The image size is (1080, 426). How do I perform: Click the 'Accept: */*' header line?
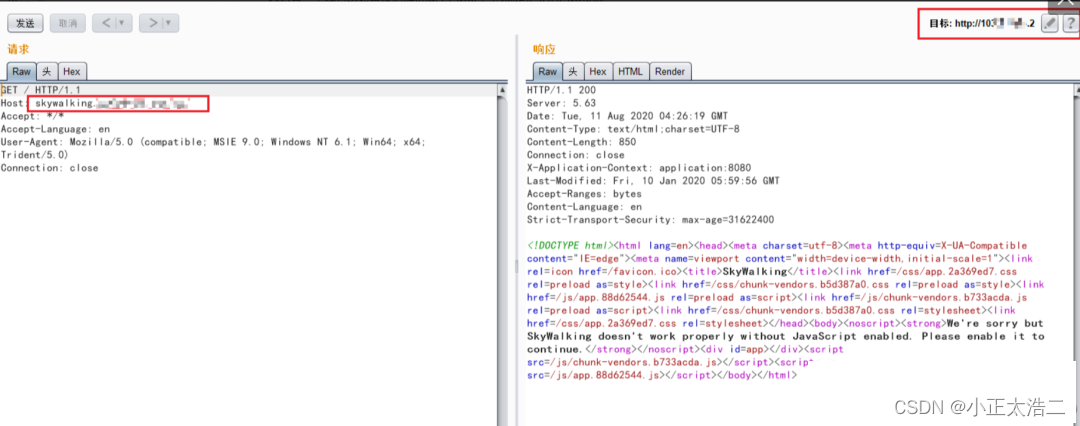(x=32, y=116)
